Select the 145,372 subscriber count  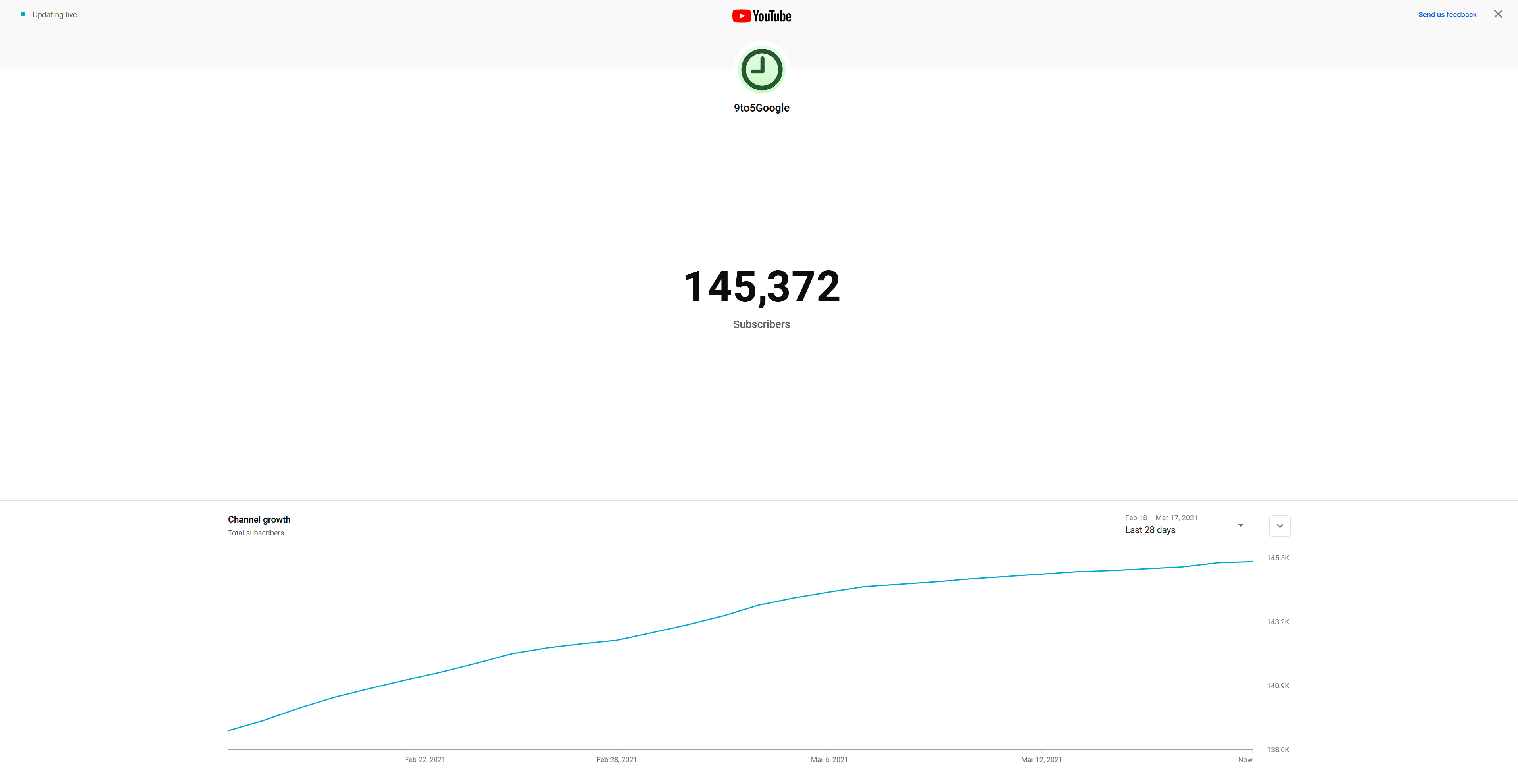point(761,287)
